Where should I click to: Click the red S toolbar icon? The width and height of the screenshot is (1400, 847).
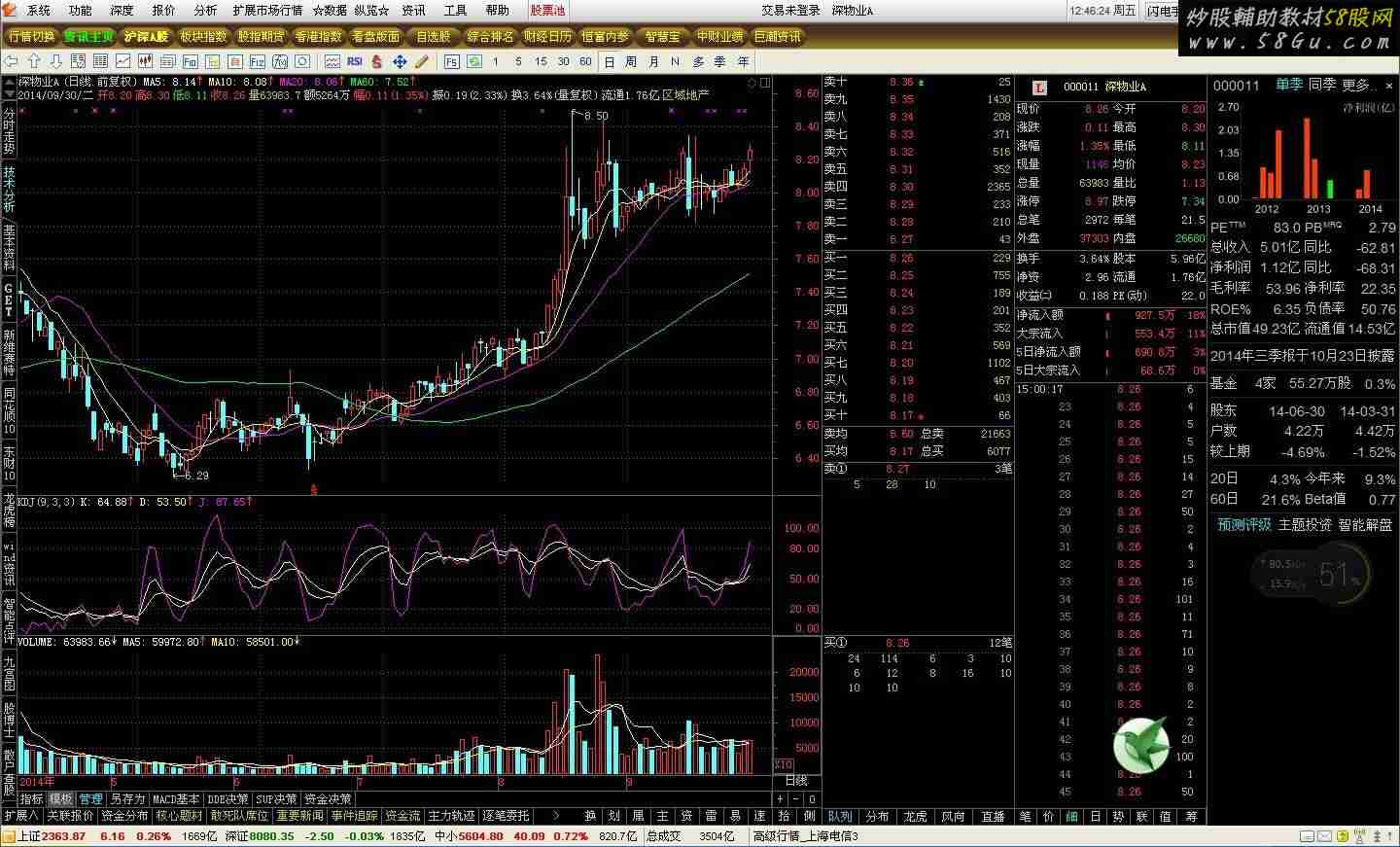click(x=376, y=61)
